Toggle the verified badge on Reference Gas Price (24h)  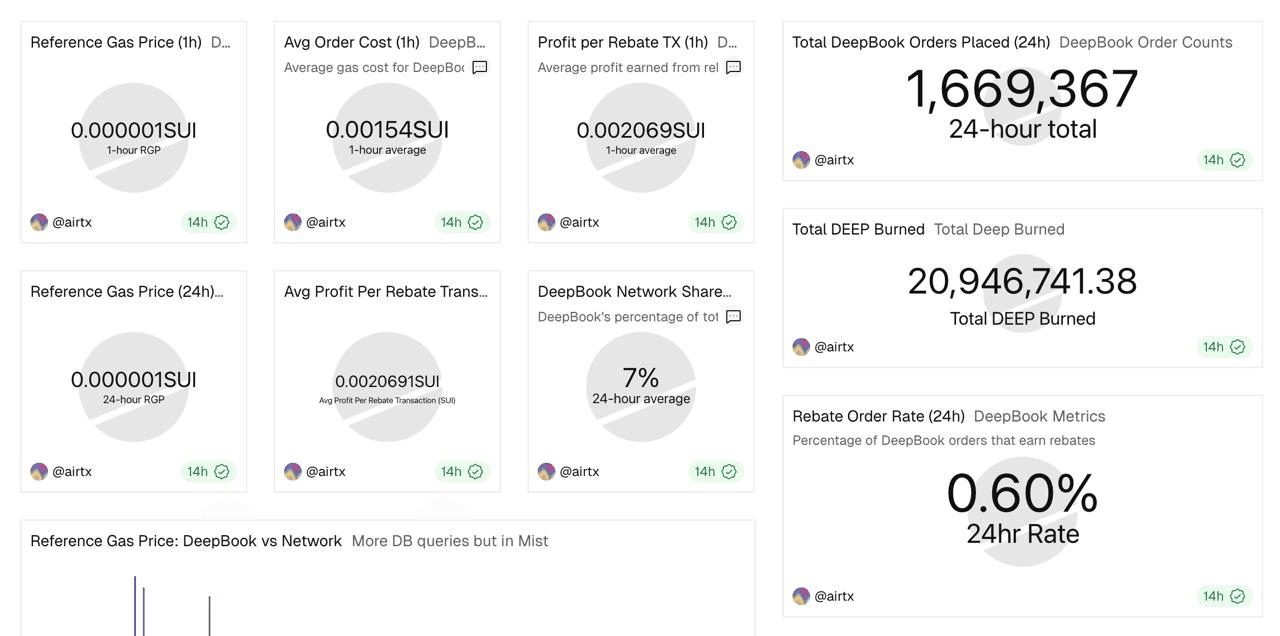pyautogui.click(x=221, y=471)
